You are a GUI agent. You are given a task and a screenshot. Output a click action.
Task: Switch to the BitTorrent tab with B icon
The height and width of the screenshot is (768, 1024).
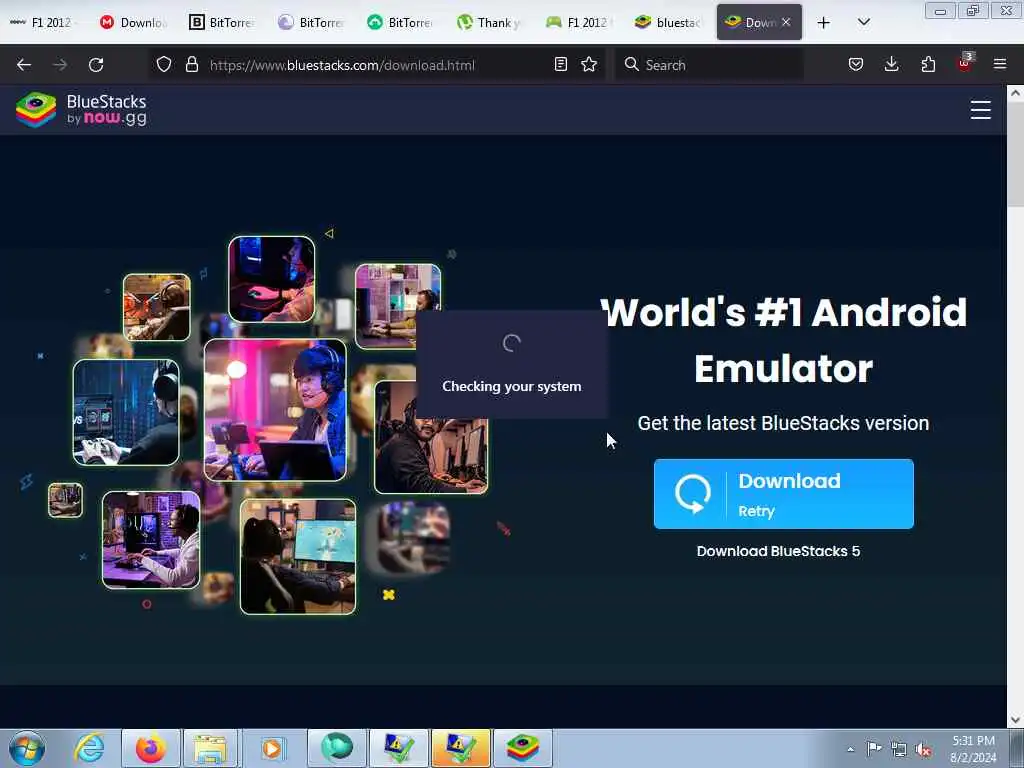pos(223,23)
